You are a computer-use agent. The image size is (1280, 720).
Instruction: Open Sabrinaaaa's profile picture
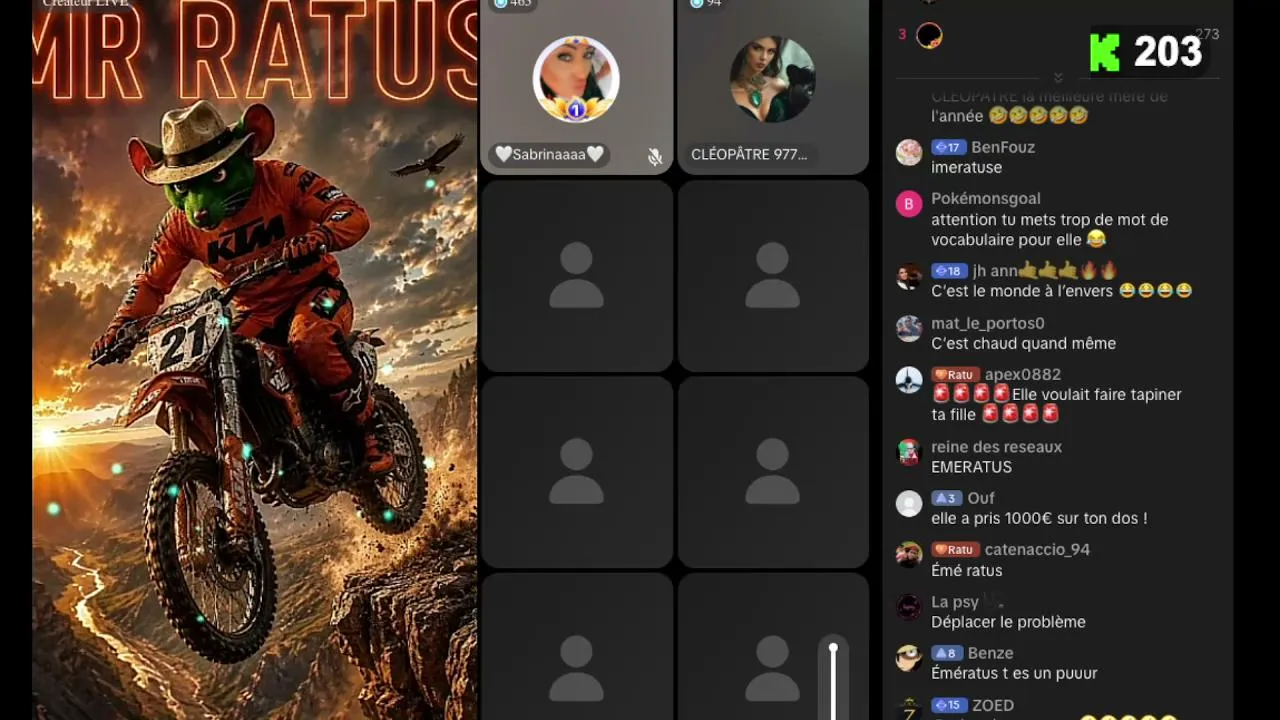tap(576, 79)
